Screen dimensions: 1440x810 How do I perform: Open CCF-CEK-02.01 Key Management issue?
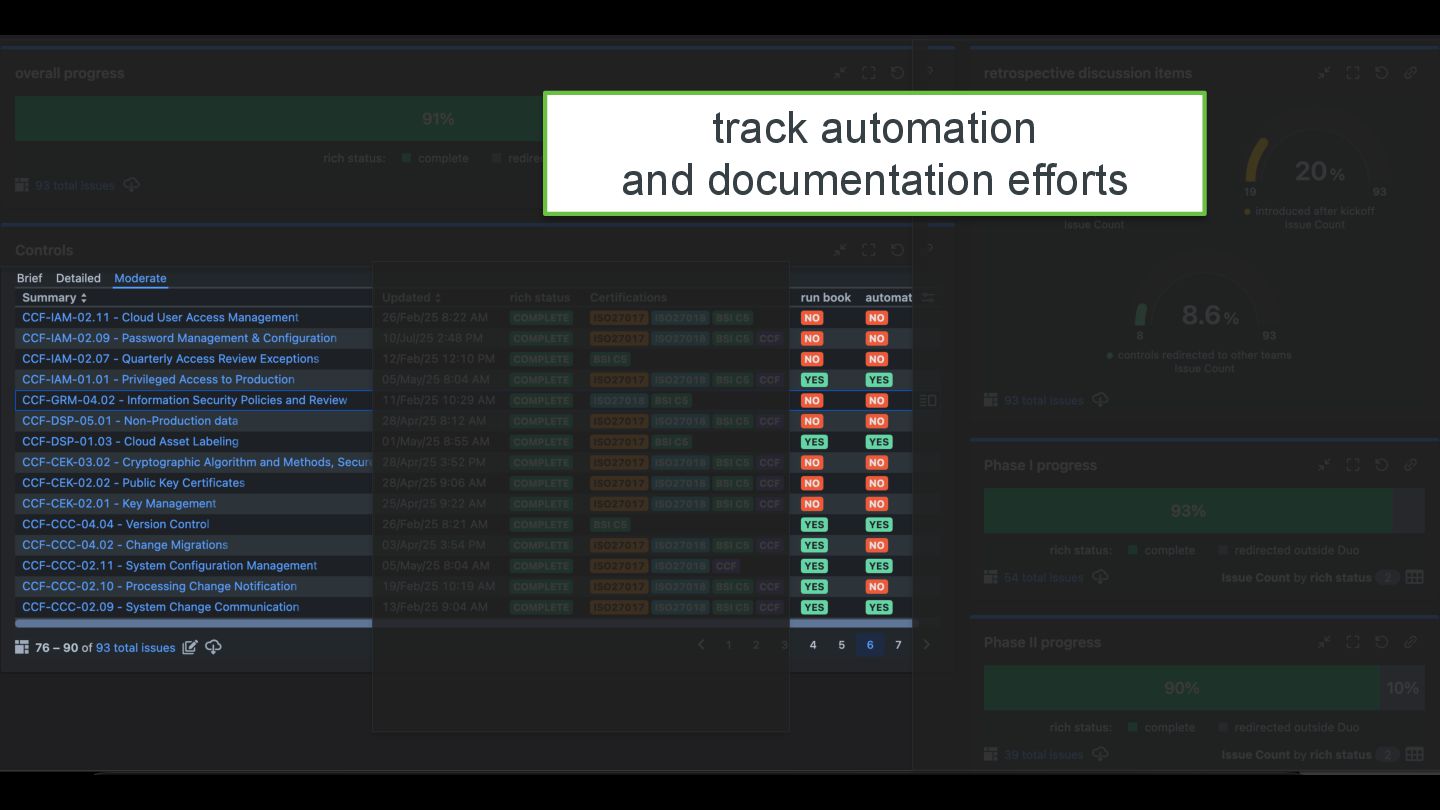tap(119, 504)
